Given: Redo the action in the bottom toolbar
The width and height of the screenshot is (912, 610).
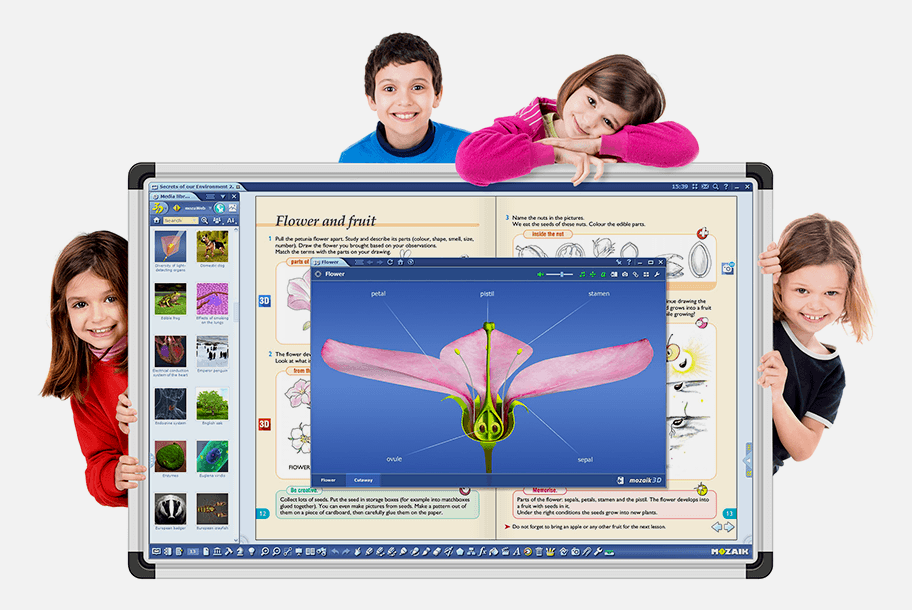Looking at the screenshot, I should [346, 551].
